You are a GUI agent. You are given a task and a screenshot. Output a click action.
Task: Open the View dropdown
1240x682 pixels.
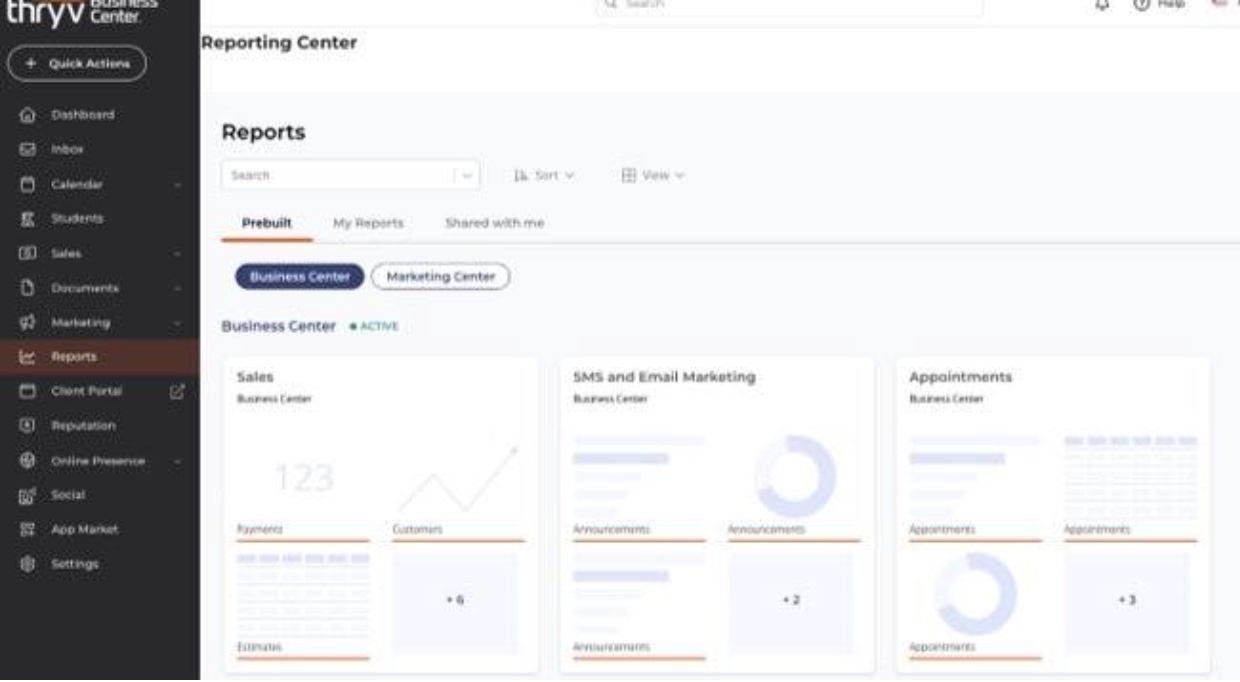pyautogui.click(x=654, y=175)
